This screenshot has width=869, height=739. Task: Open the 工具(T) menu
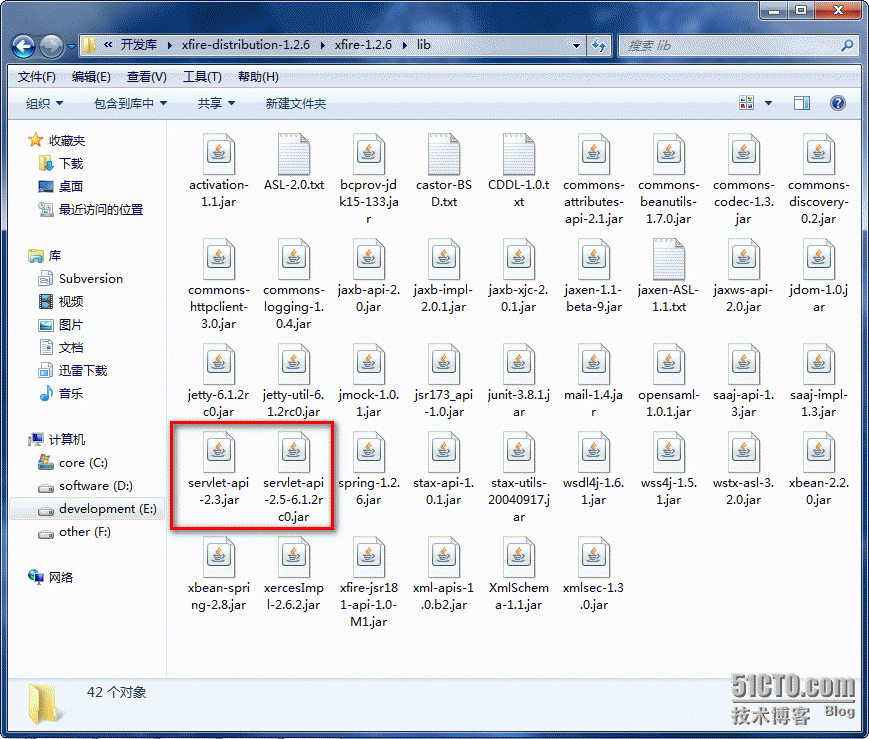pyautogui.click(x=202, y=77)
